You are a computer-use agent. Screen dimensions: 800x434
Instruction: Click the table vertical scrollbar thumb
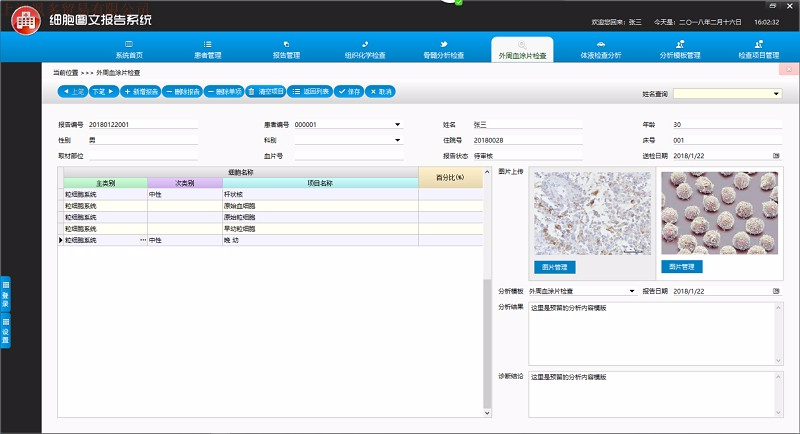[x=487, y=343]
